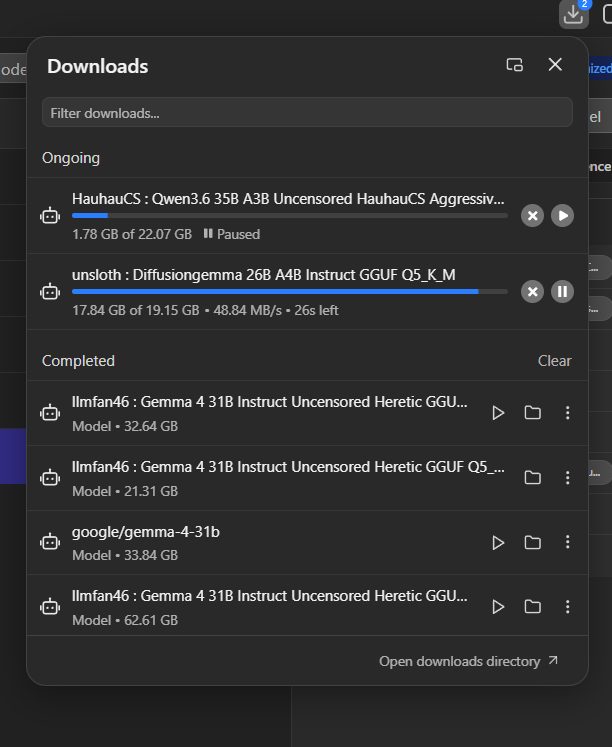Open more options for google/gemma-4-31b

[x=567, y=542]
